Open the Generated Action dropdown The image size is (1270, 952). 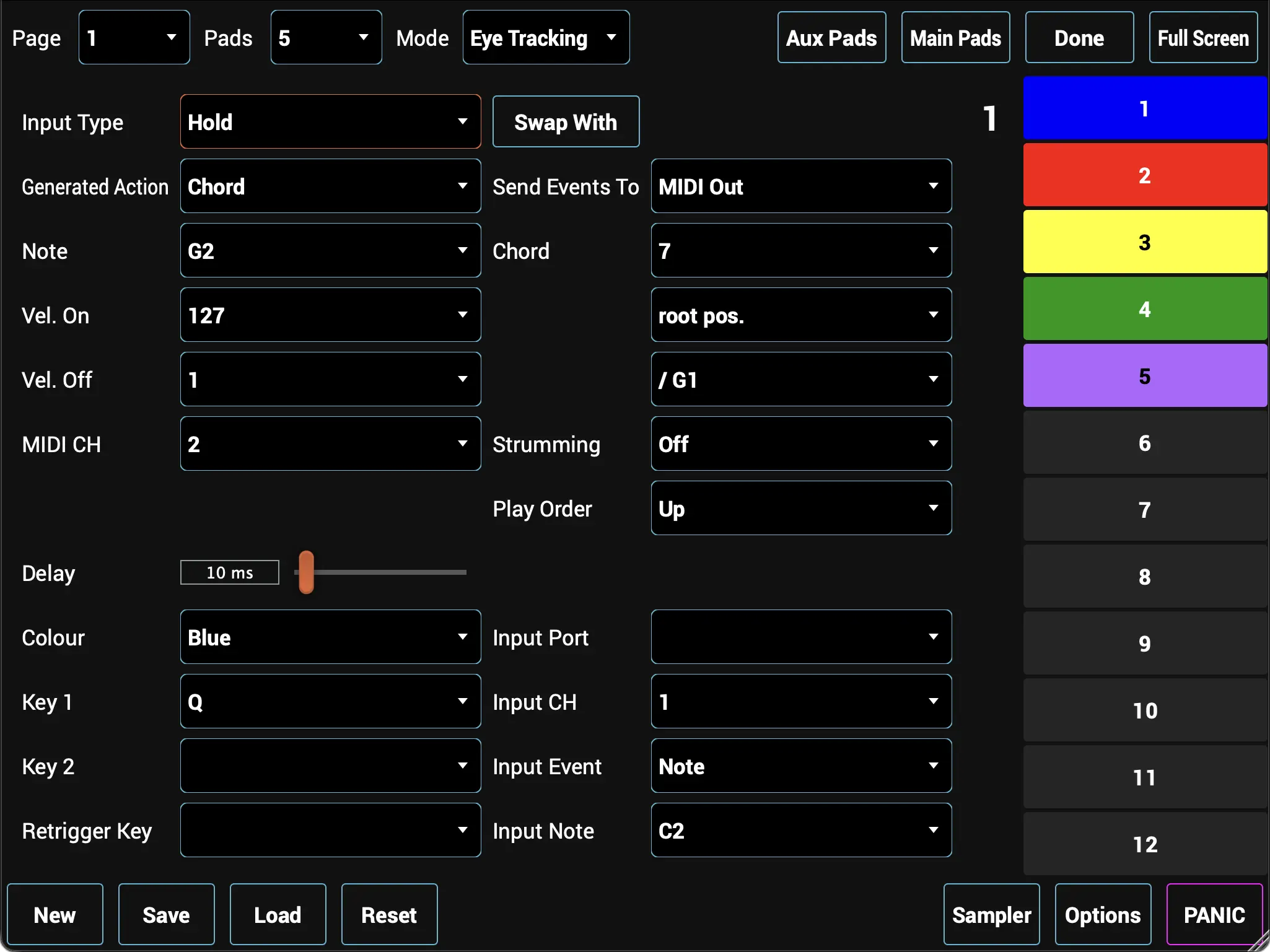pyautogui.click(x=330, y=186)
